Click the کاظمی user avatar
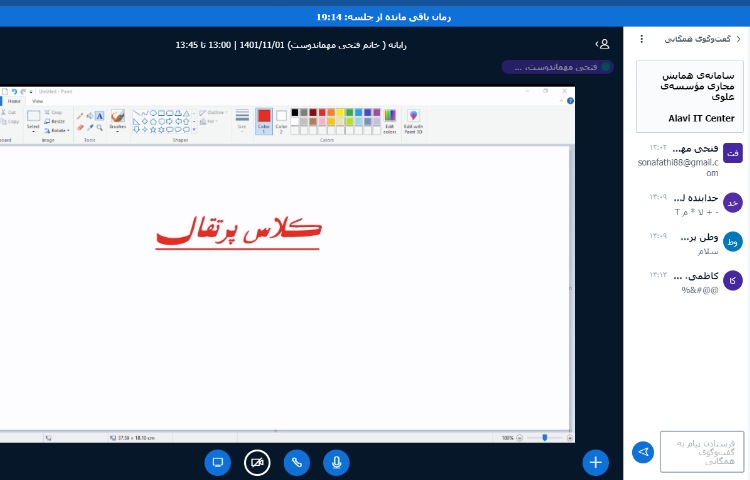 (733, 280)
